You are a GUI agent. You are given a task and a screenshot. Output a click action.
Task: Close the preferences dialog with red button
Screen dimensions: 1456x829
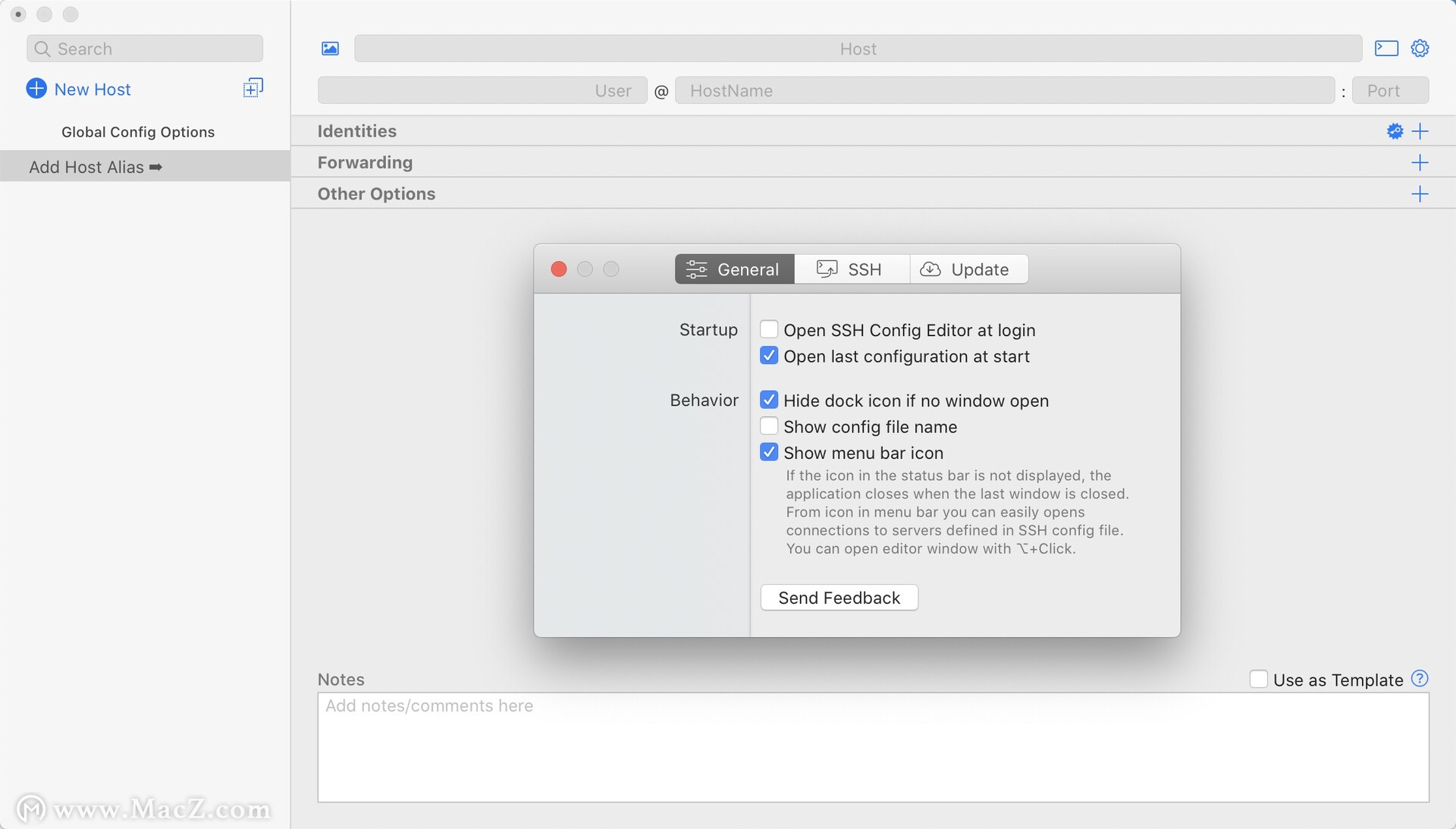[x=559, y=269]
